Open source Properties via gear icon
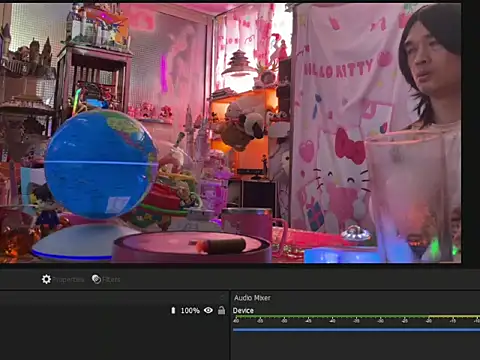The width and height of the screenshot is (480, 360). tap(46, 279)
